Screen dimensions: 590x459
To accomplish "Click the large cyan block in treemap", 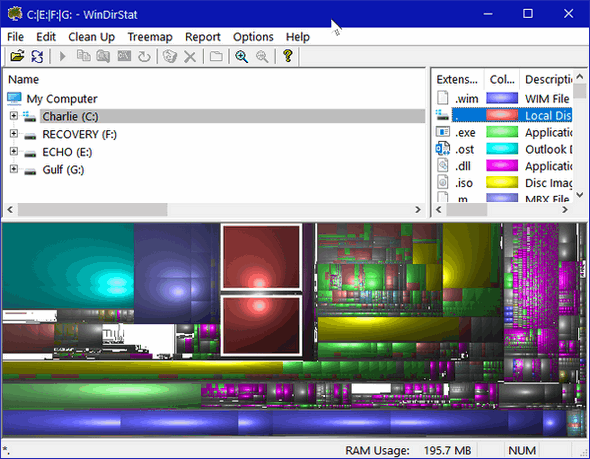I will coord(68,265).
